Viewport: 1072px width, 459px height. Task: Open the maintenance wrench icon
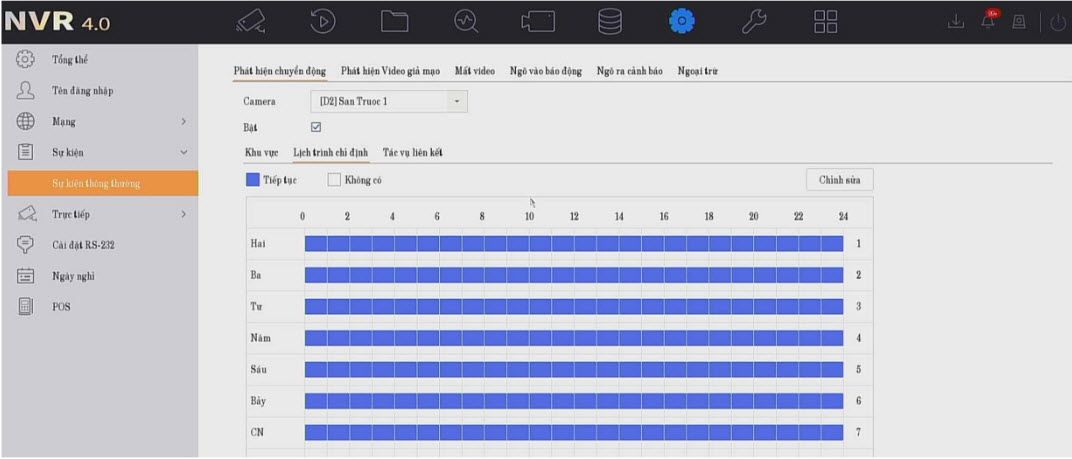[754, 22]
